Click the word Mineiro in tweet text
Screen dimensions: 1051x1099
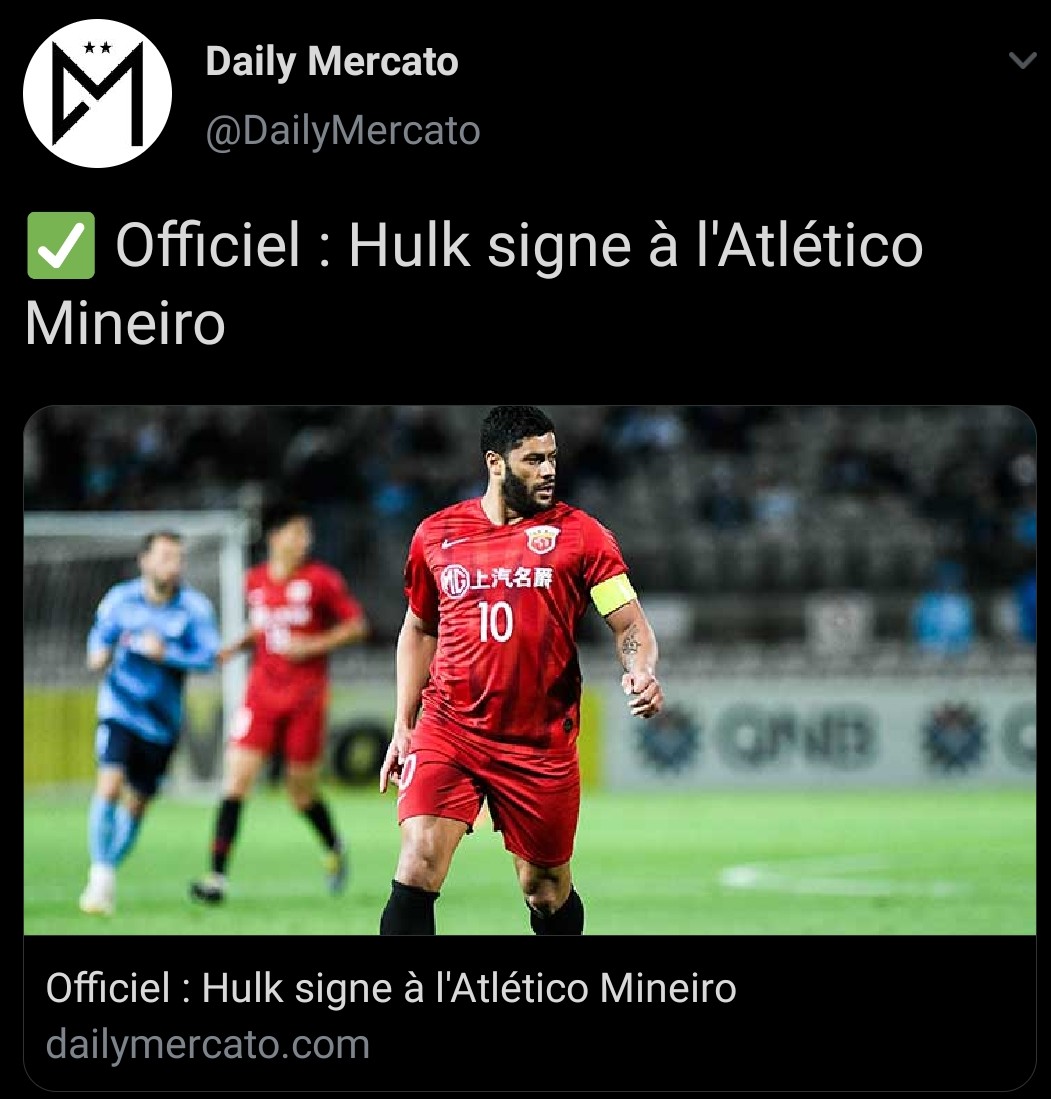coord(125,324)
